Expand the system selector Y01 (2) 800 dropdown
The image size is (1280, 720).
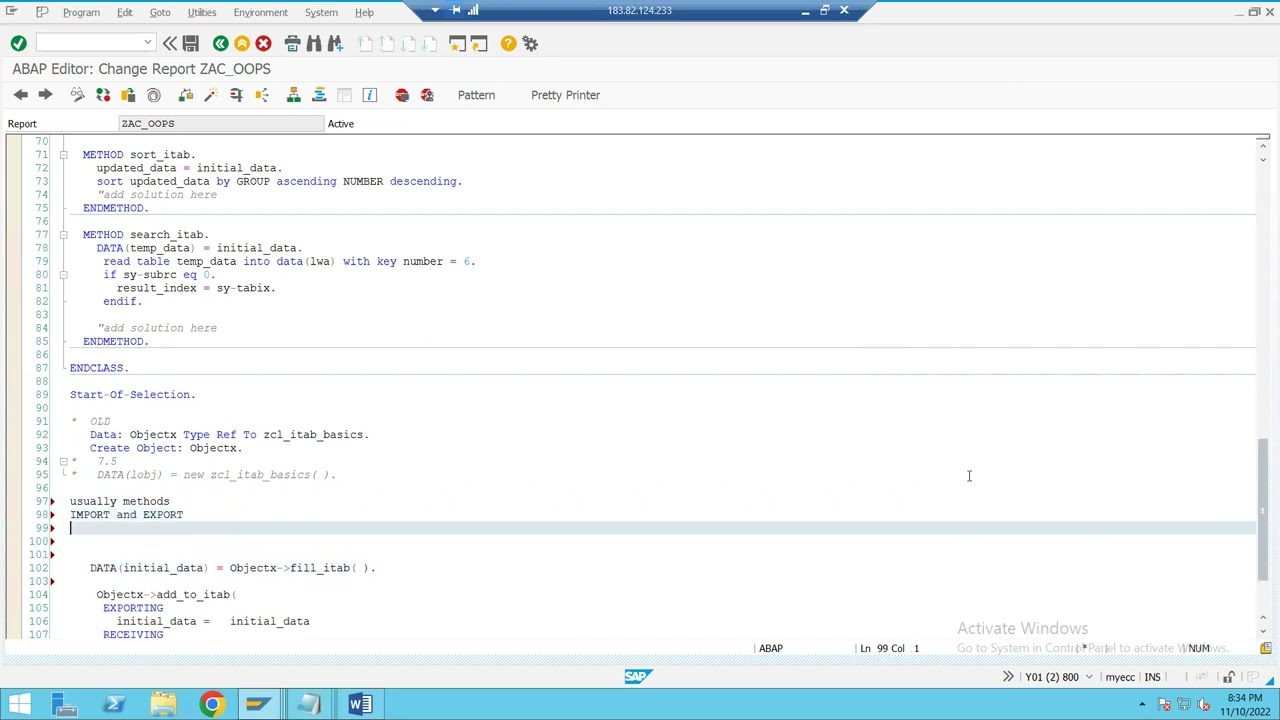[x=1089, y=678]
